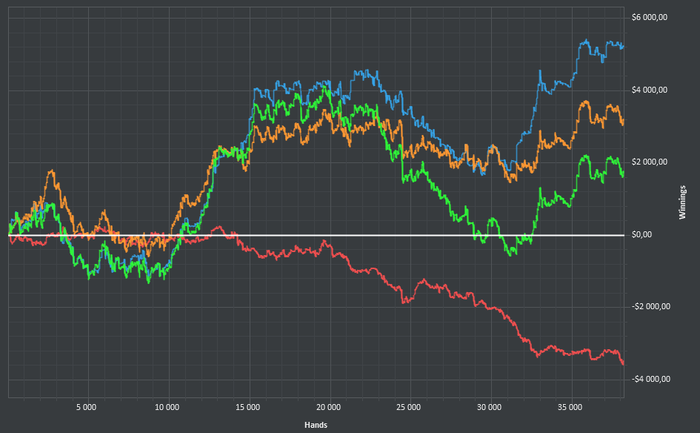Select the Hands axis title
Viewport: 700px width, 433px height.
pyautogui.click(x=316, y=425)
